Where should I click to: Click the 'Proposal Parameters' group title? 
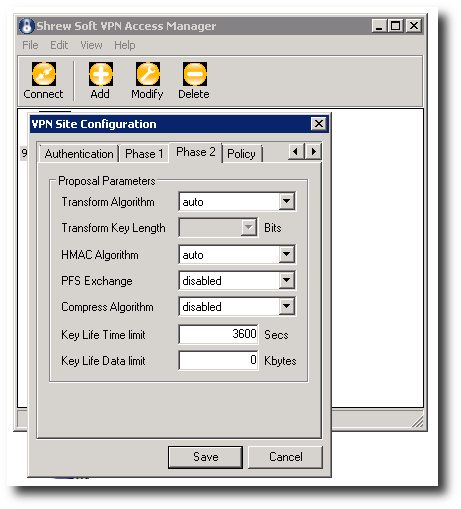click(x=107, y=181)
